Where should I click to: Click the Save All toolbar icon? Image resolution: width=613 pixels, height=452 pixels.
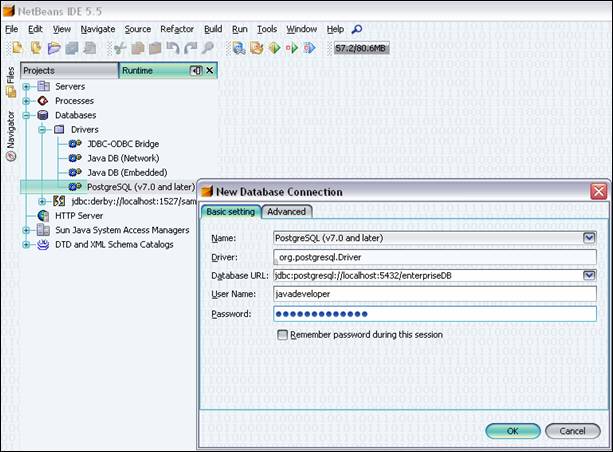[90, 48]
